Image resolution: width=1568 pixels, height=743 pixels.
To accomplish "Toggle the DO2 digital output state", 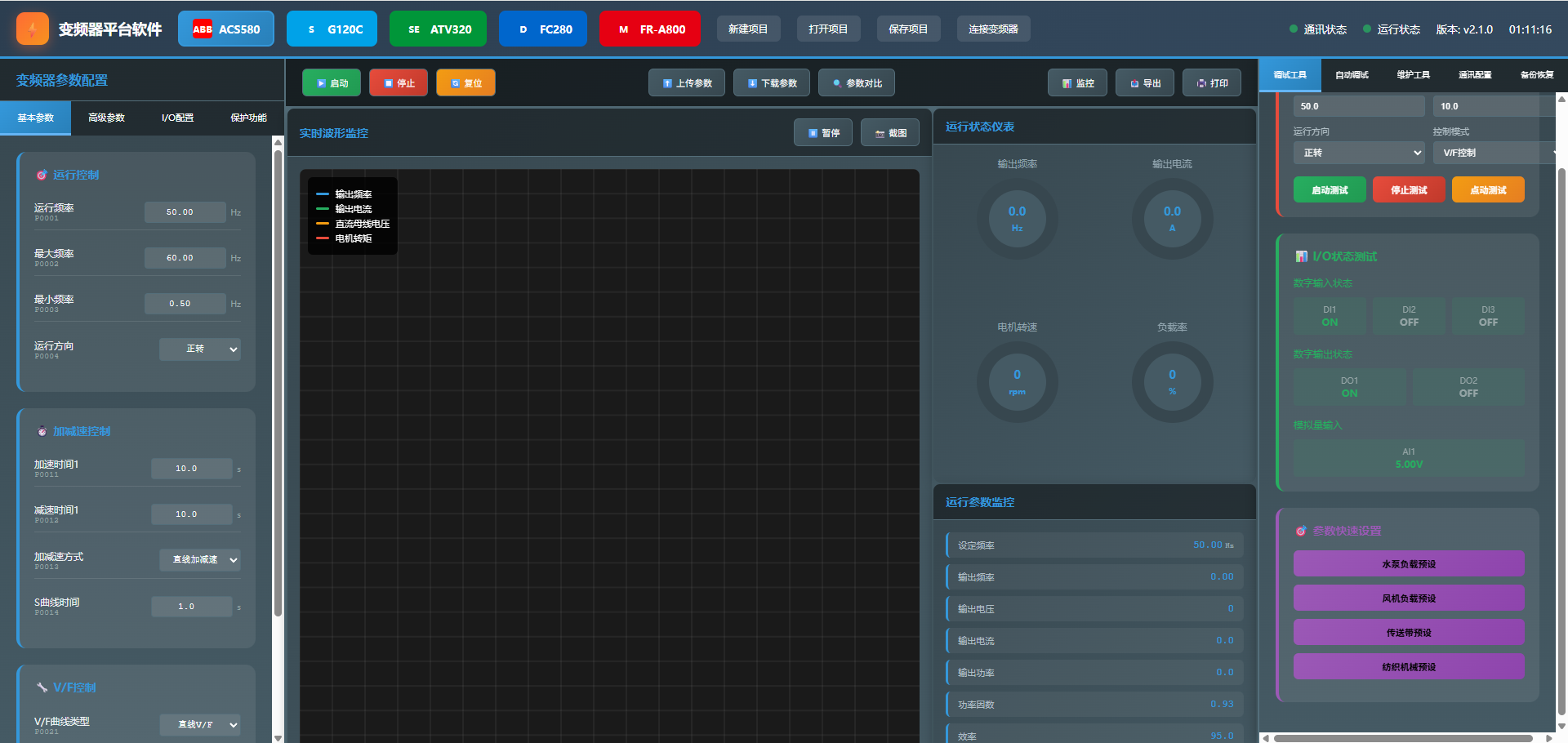I will pyautogui.click(x=1468, y=387).
